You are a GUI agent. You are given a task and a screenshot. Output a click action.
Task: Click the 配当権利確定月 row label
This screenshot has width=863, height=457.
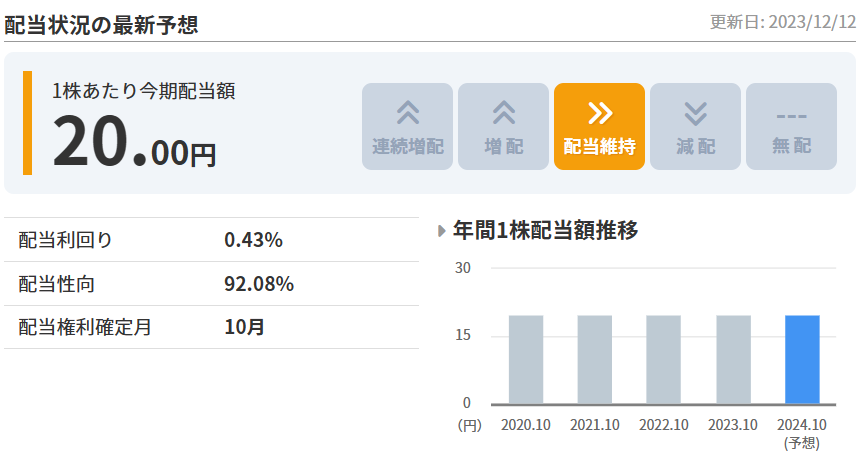coord(85,327)
